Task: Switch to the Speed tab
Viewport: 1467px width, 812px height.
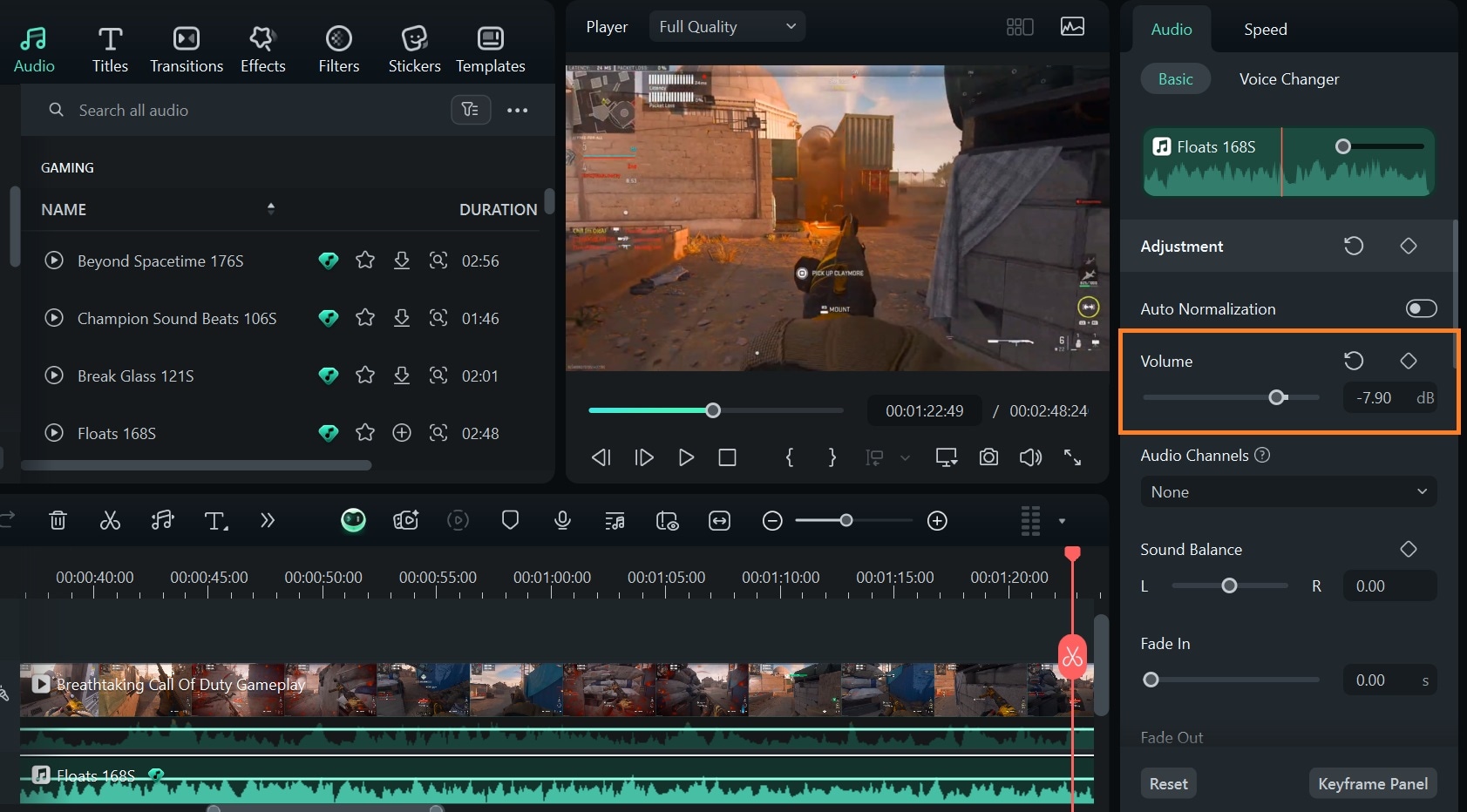Action: tap(1265, 30)
